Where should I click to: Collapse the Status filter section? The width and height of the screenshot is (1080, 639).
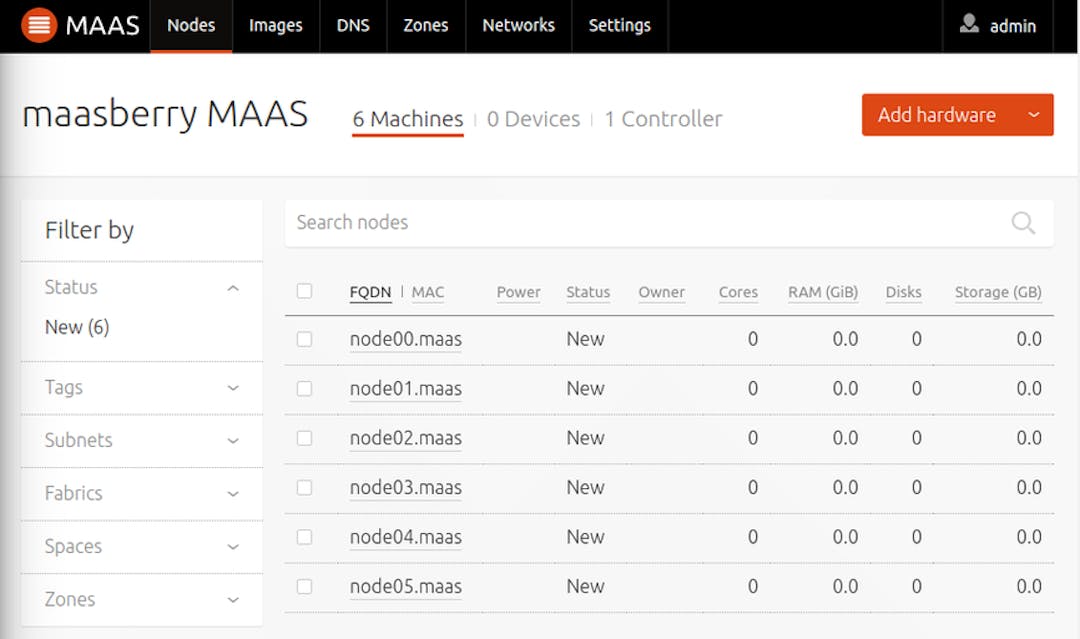point(233,287)
